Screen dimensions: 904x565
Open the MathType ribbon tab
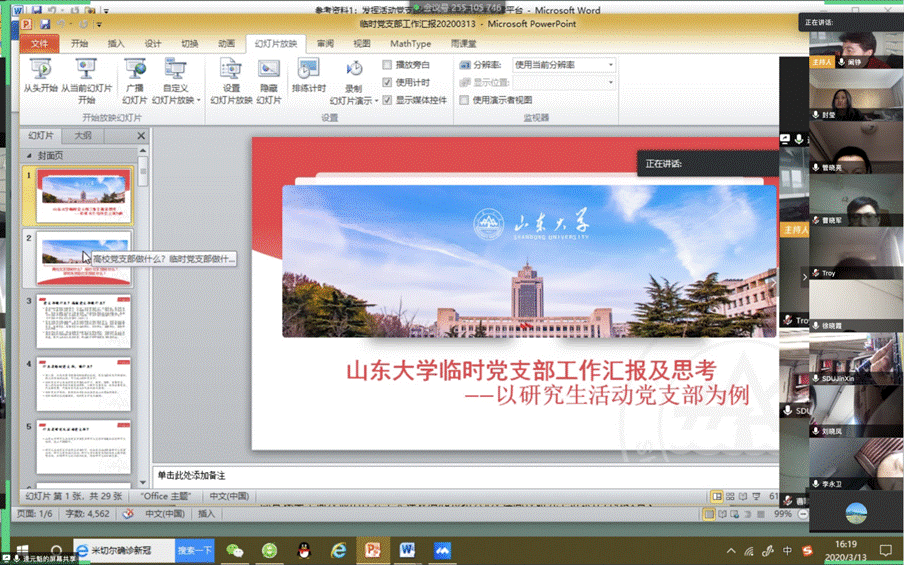(410, 44)
